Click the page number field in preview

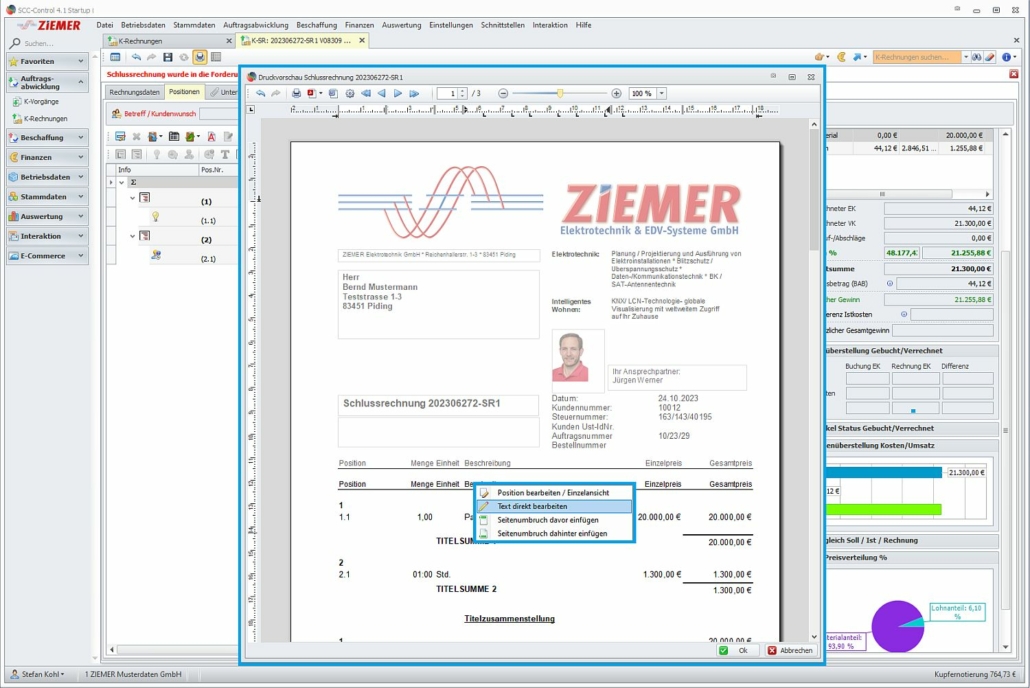click(448, 93)
